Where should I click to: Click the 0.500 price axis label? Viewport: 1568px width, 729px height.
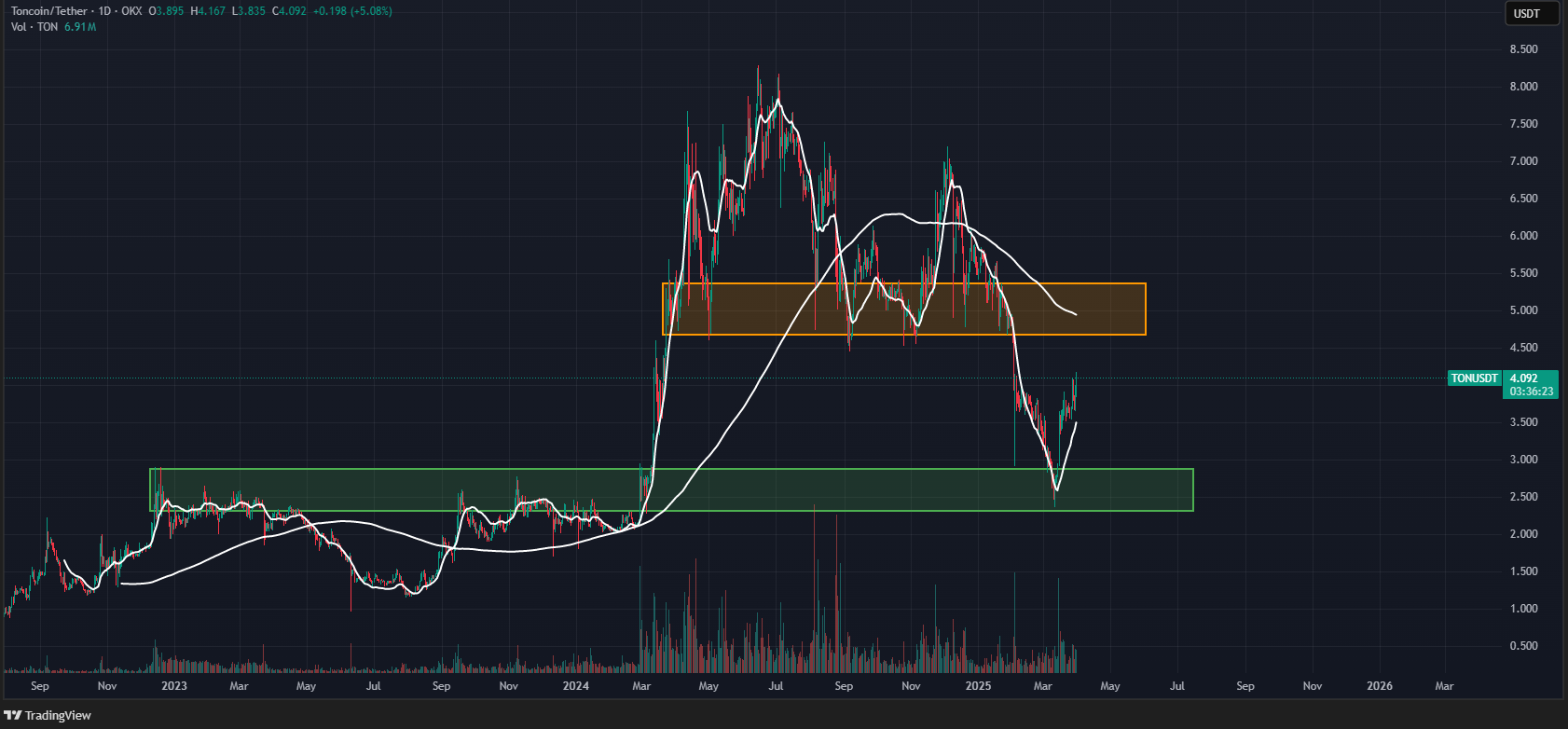coord(1523,646)
